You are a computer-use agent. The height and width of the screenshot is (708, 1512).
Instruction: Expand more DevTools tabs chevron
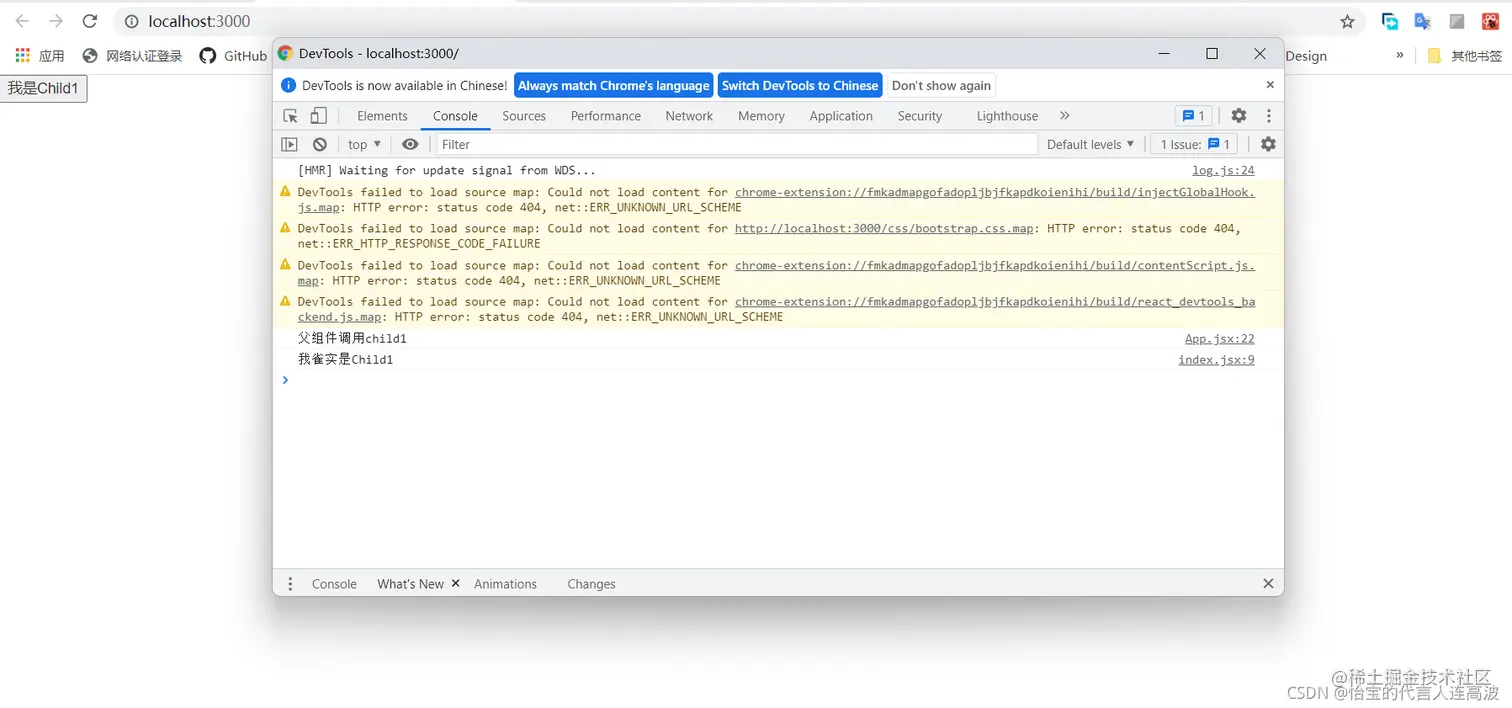[1064, 116]
